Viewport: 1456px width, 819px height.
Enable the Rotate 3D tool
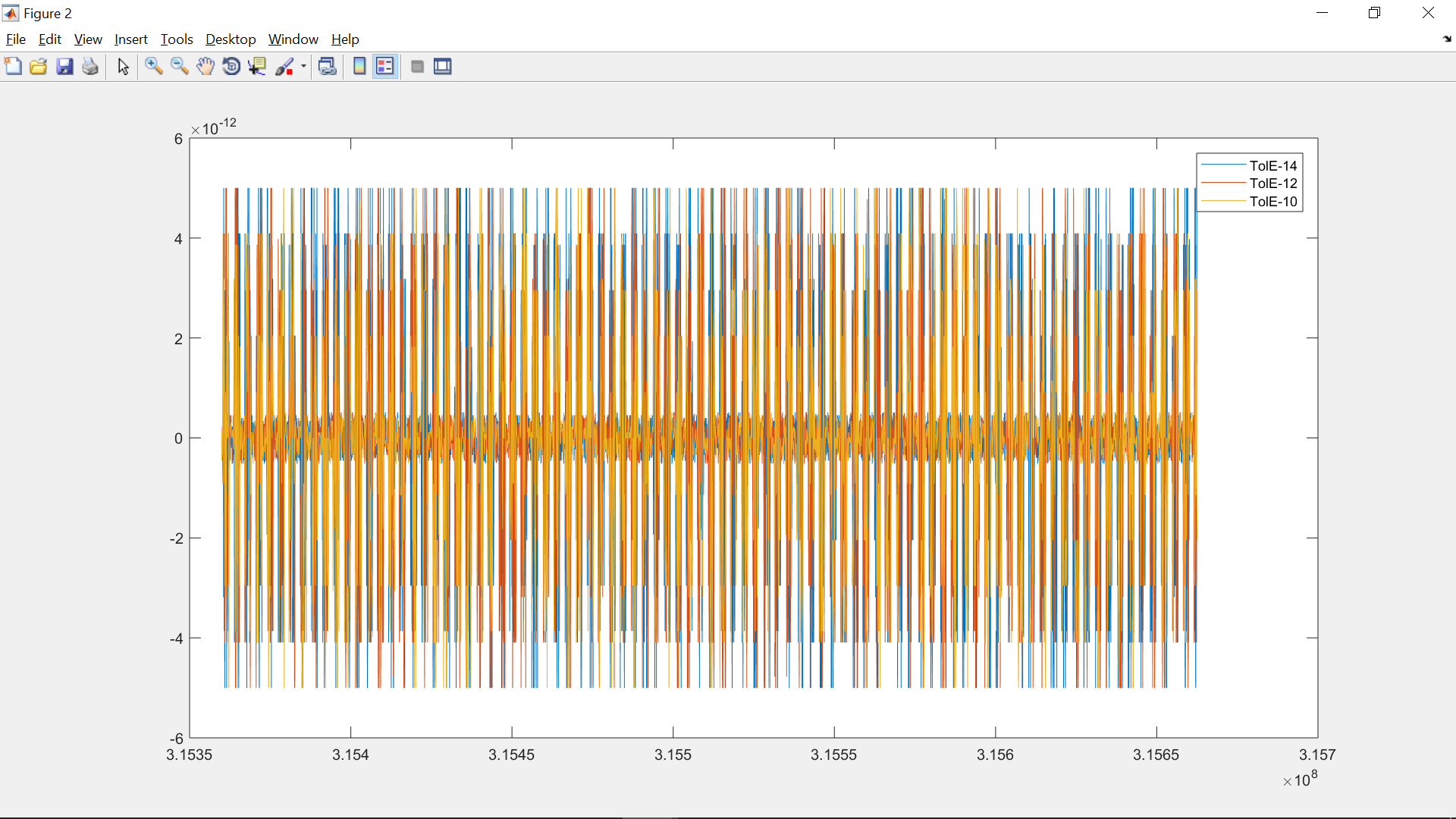231,67
